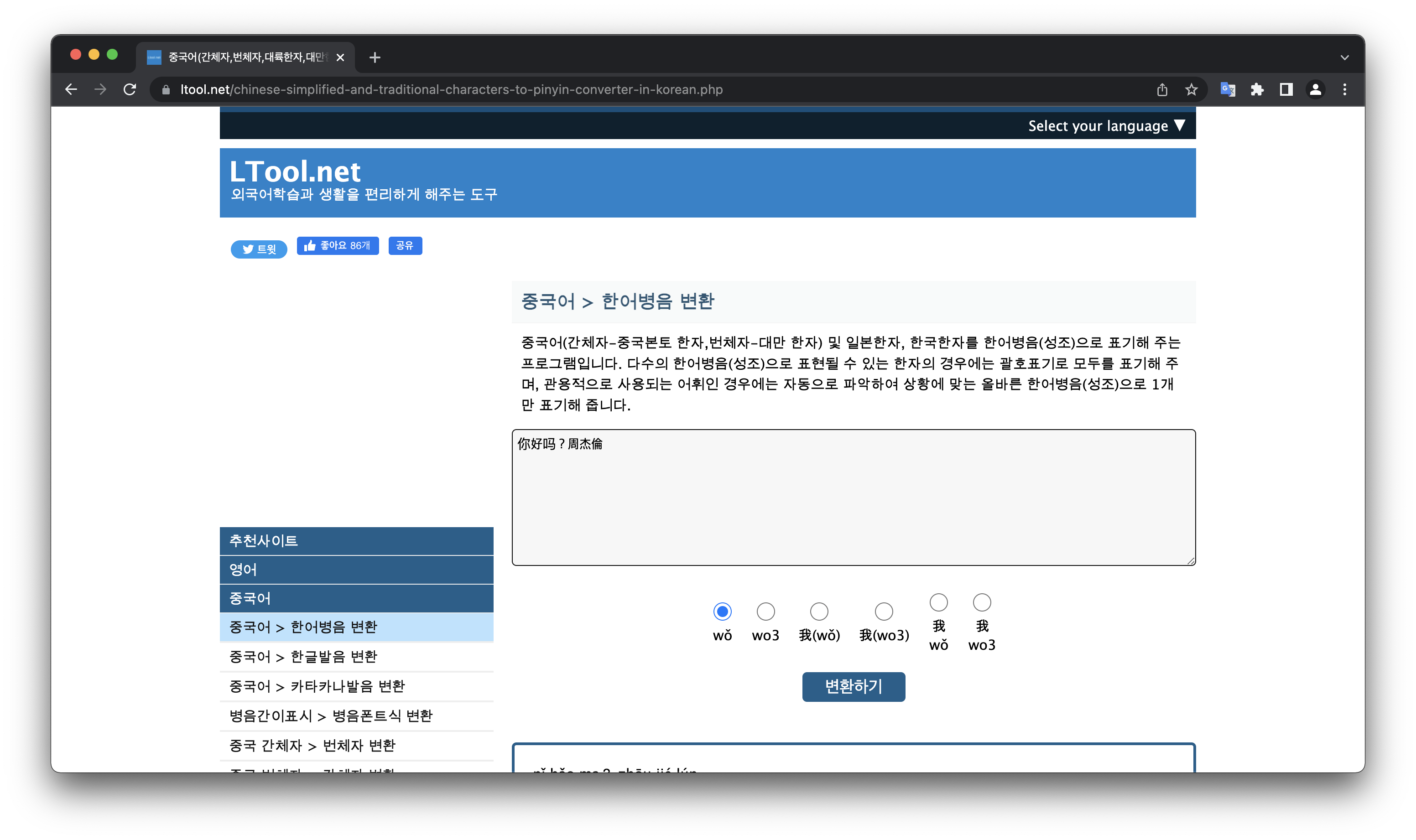Screen dimensions: 1416x840
Task: Expand the tab search chevron
Action: pyautogui.click(x=1345, y=57)
